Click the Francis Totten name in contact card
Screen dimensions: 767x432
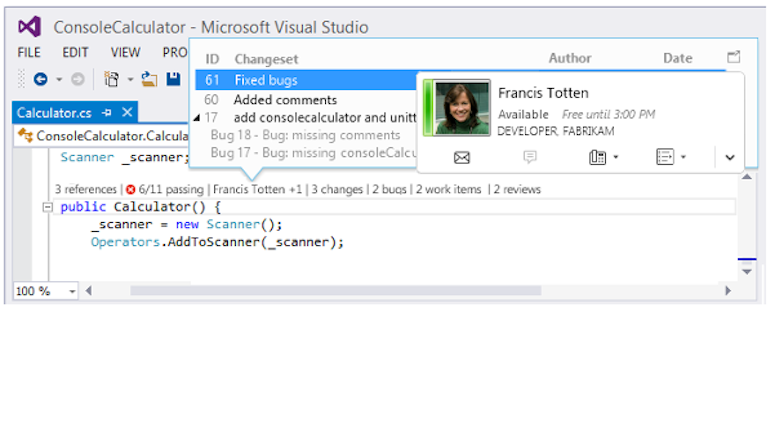(x=543, y=93)
